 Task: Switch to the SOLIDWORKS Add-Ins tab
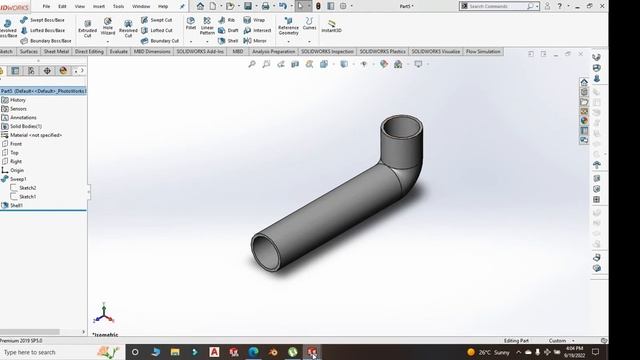tap(200, 51)
